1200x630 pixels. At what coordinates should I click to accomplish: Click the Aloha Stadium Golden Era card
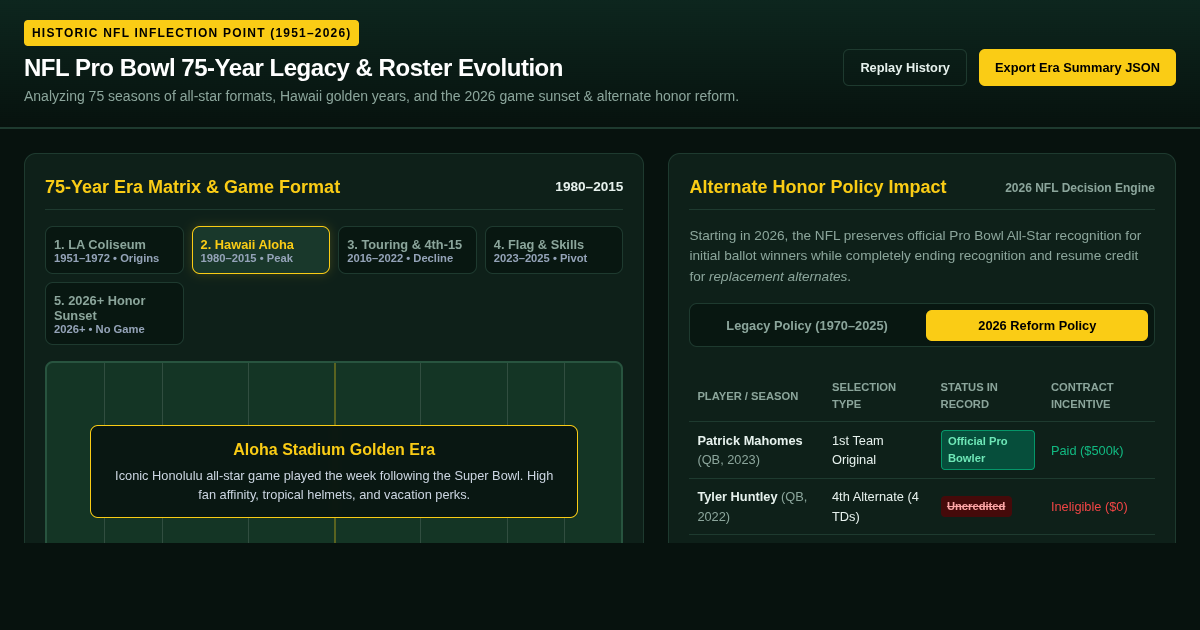point(334,471)
